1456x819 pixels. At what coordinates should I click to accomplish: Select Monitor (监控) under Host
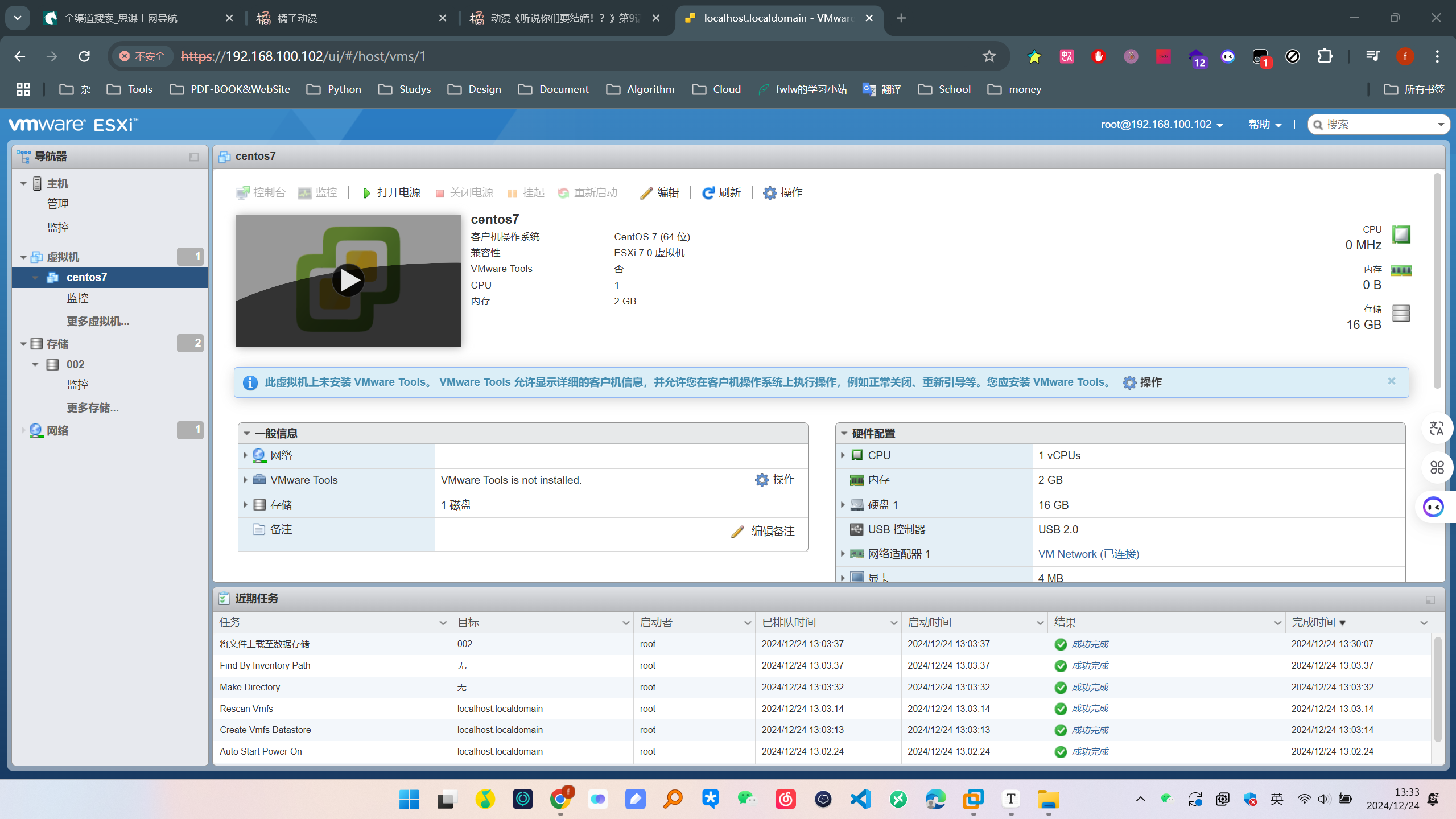58,227
